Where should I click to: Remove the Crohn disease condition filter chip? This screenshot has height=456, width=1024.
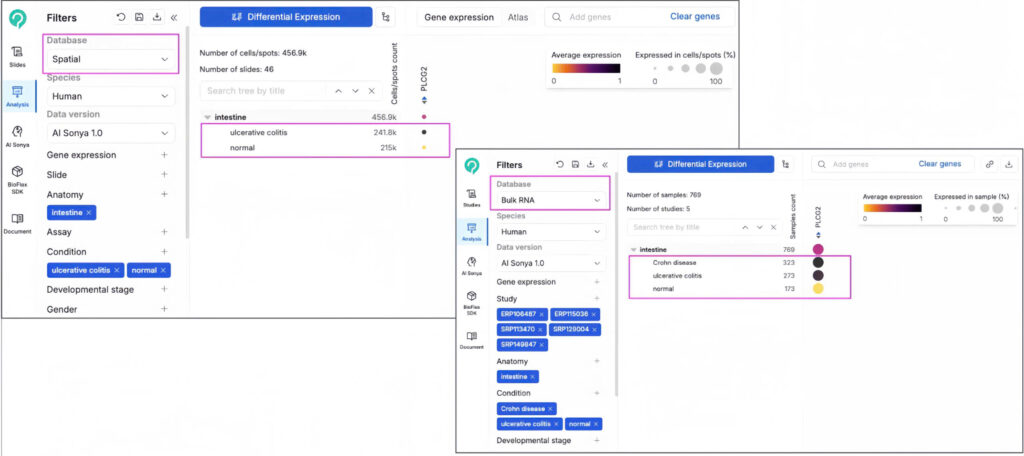(548, 408)
